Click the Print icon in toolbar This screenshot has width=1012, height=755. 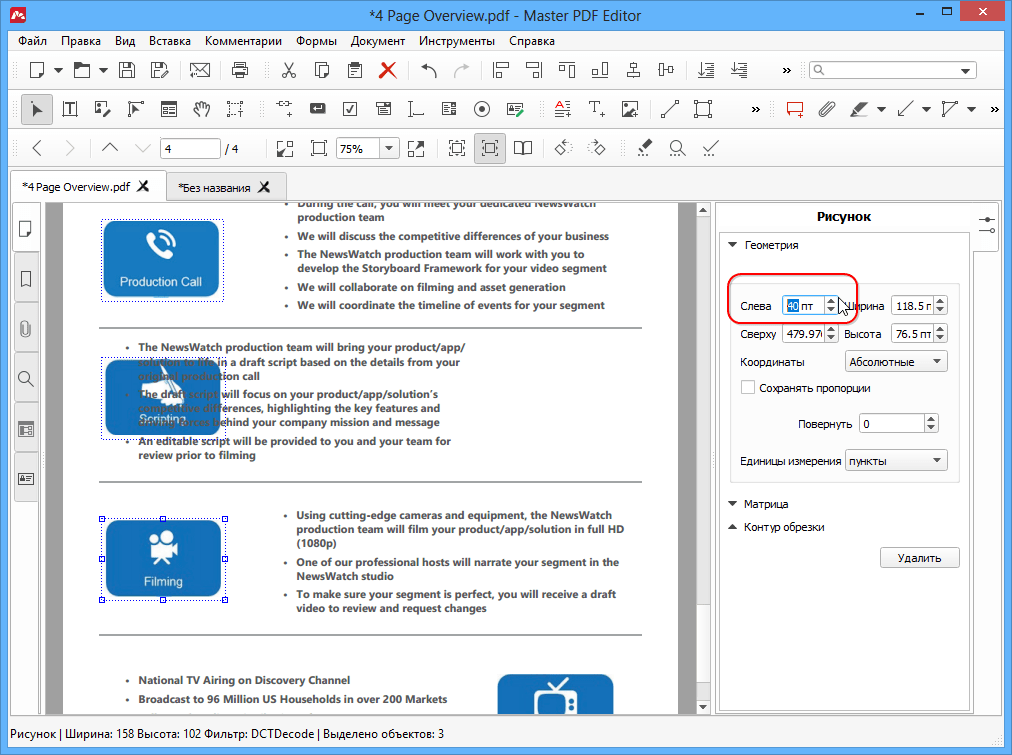pyautogui.click(x=240, y=70)
